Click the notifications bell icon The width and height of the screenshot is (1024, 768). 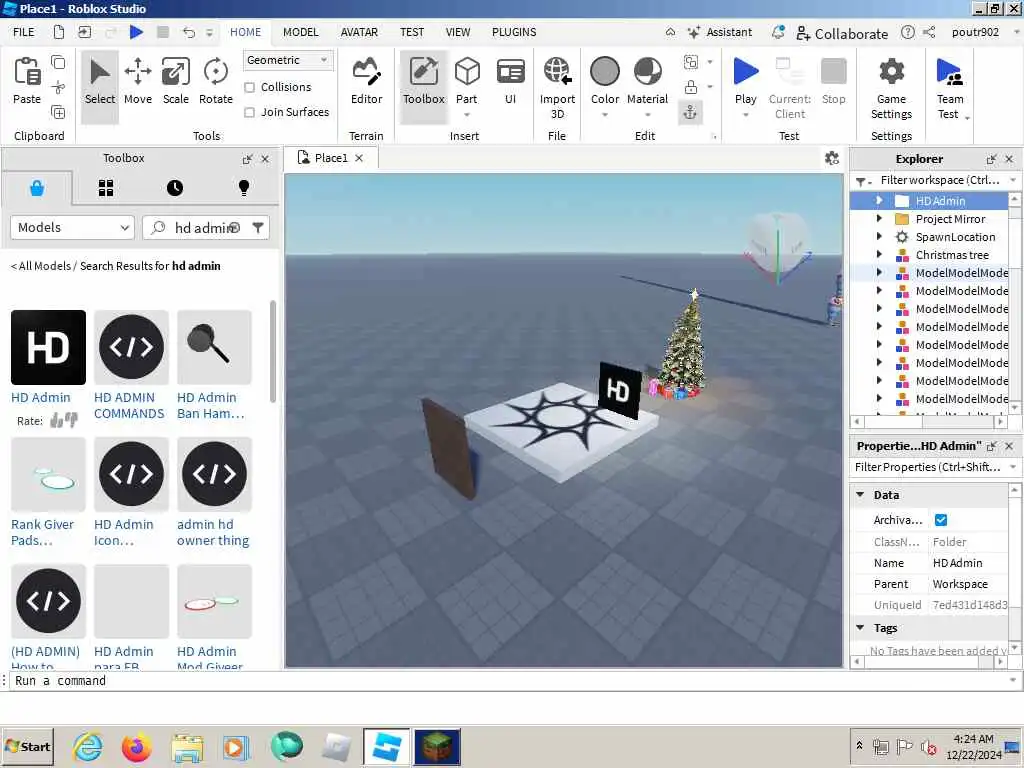click(x=778, y=32)
